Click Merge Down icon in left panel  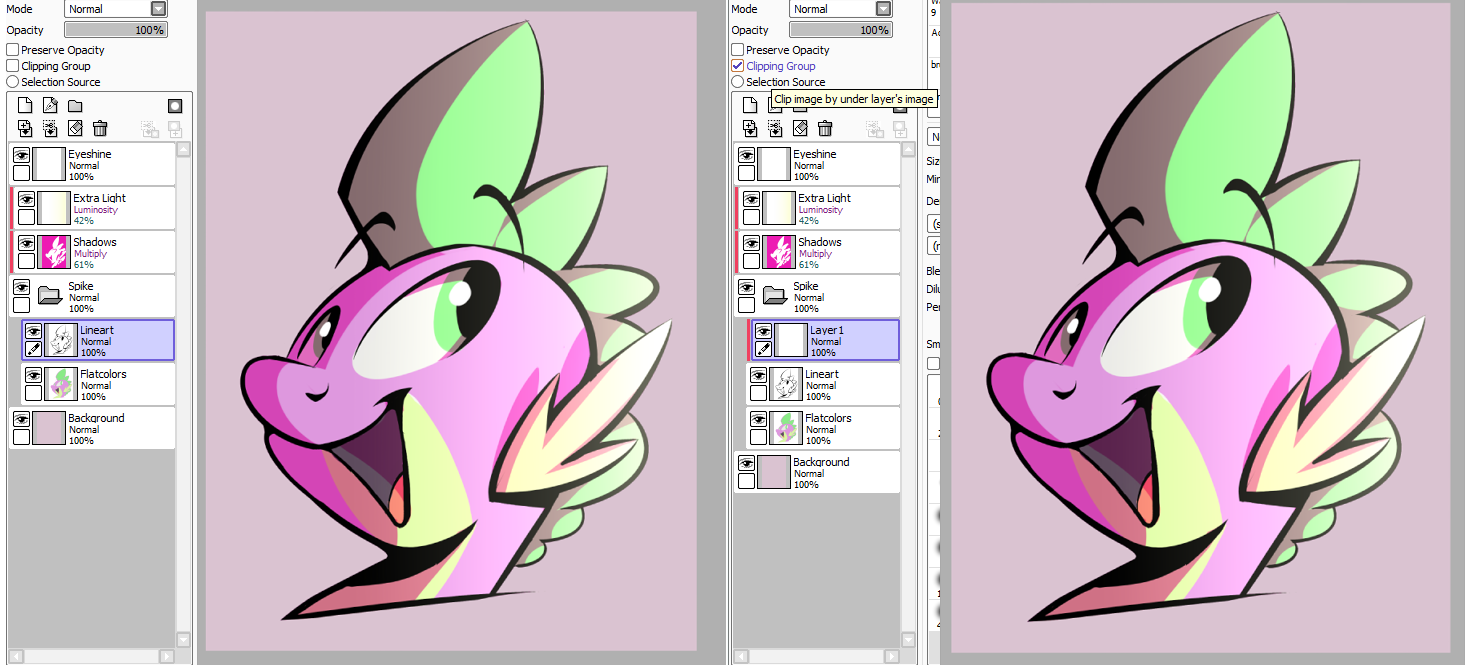pyautogui.click(x=50, y=128)
